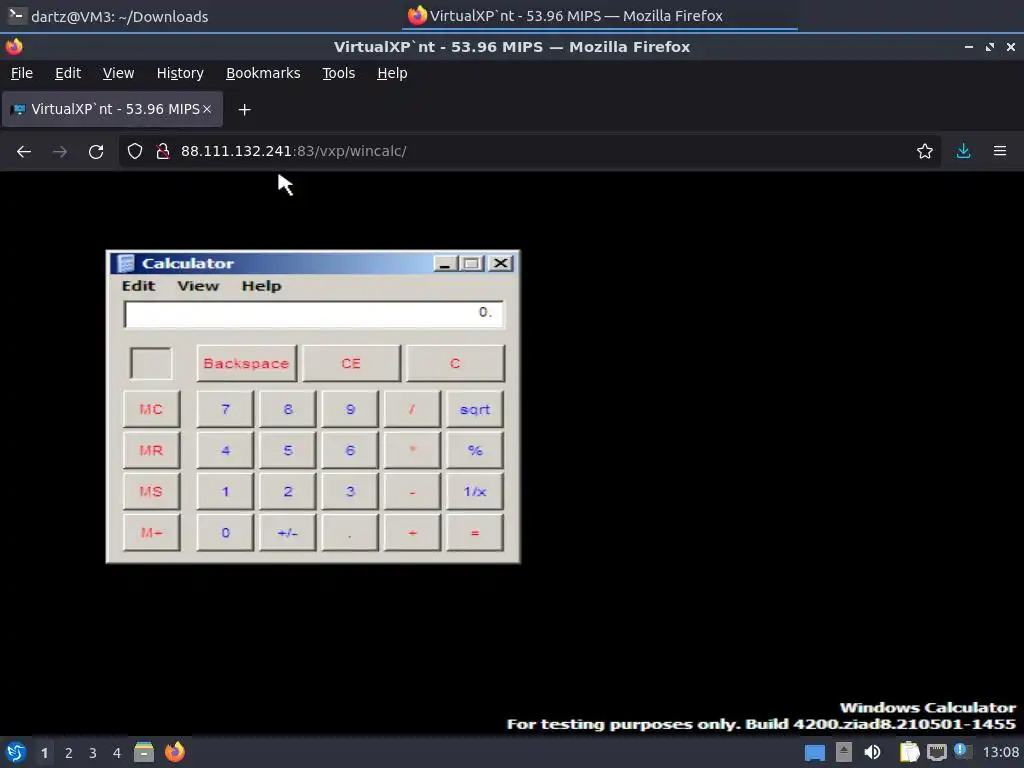Open the desktop start menu icon
1024x768 pixels.
pyautogui.click(x=16, y=752)
